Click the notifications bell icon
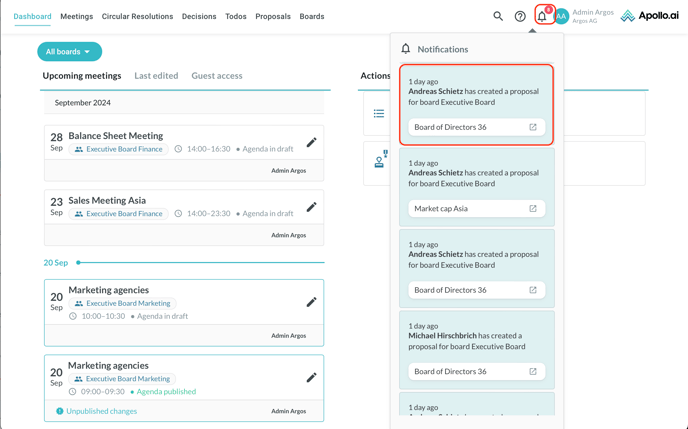688x429 pixels. click(x=542, y=16)
